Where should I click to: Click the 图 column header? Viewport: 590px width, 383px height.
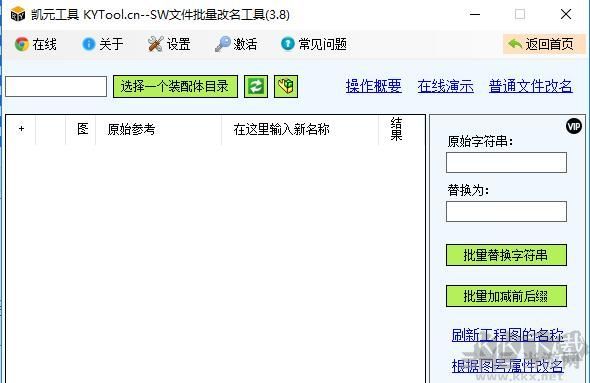point(81,129)
